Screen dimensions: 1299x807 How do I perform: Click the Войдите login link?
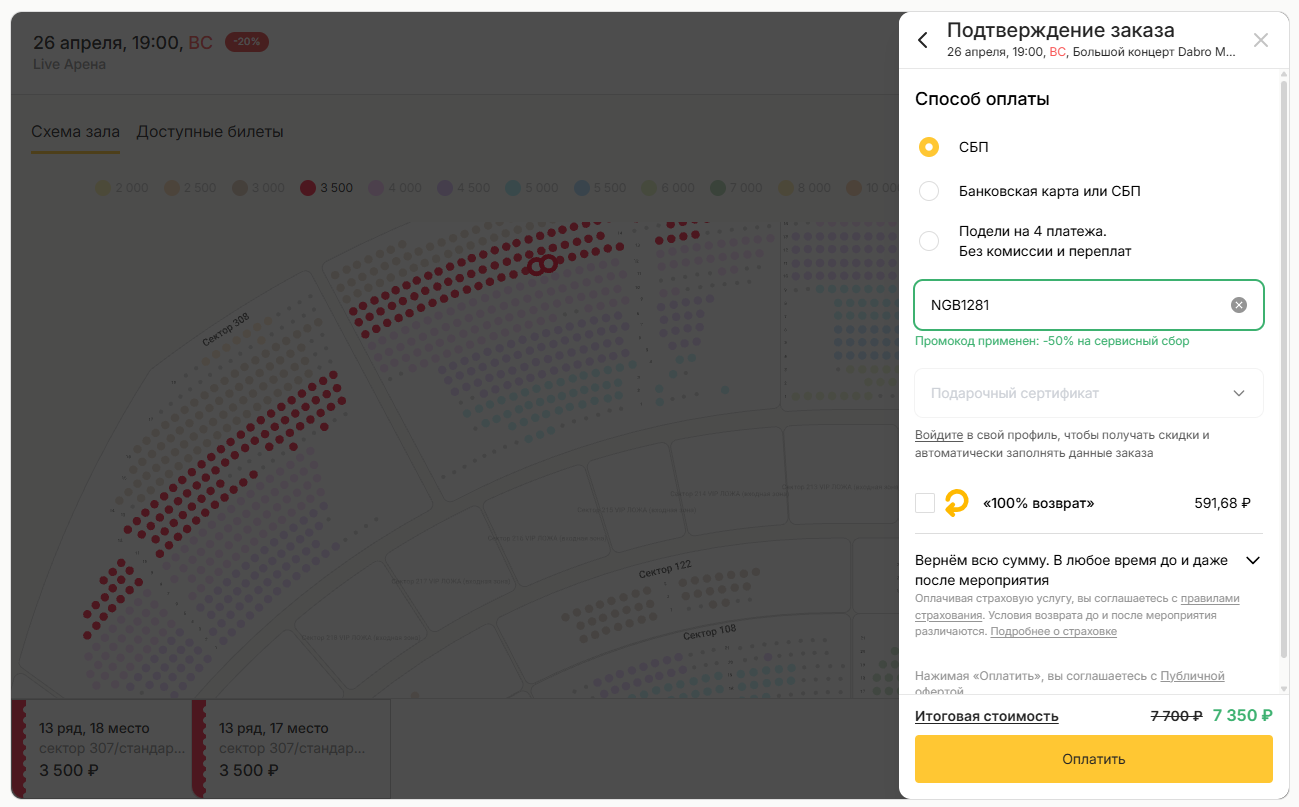click(938, 435)
